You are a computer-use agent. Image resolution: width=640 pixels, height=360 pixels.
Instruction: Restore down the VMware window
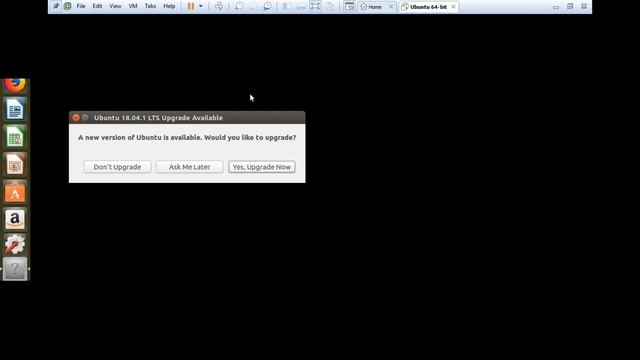point(570,6)
